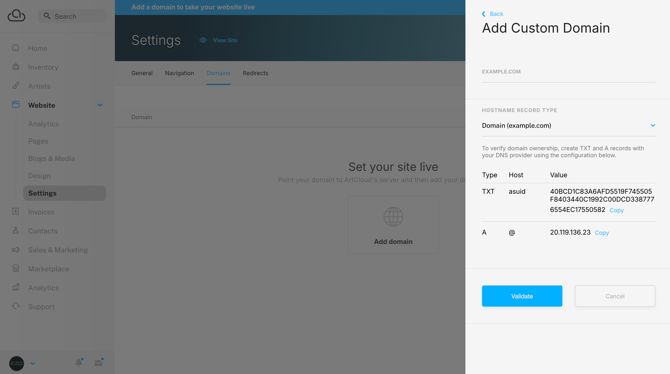Image resolution: width=670 pixels, height=374 pixels.
Task: Click the Website browser icon
Action: [x=16, y=105]
